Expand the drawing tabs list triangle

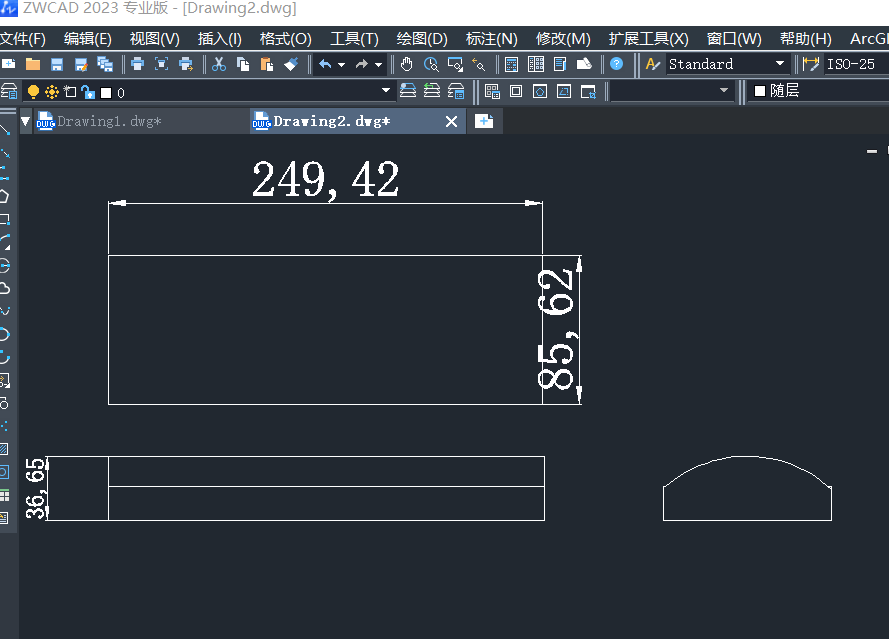(x=26, y=121)
